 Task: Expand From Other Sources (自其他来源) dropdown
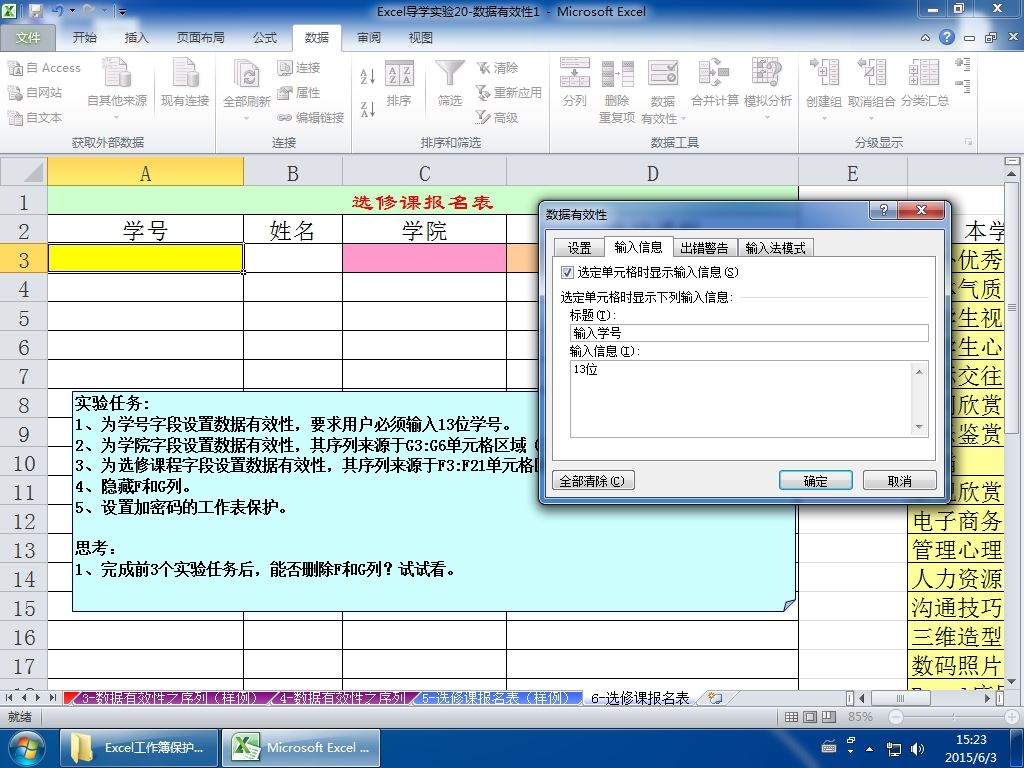tap(116, 118)
